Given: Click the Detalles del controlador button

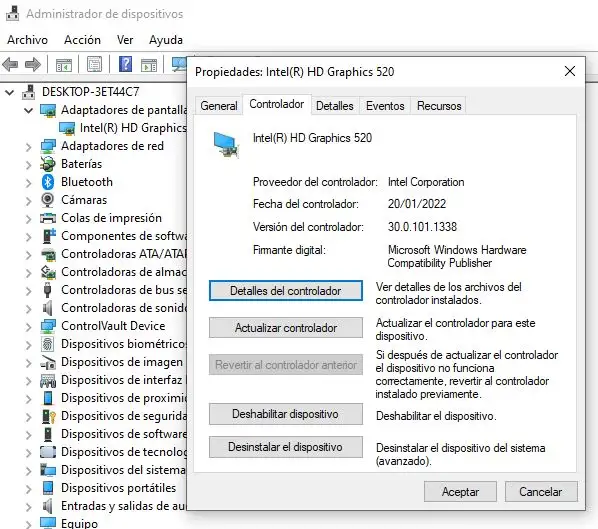Looking at the screenshot, I should coord(286,291).
